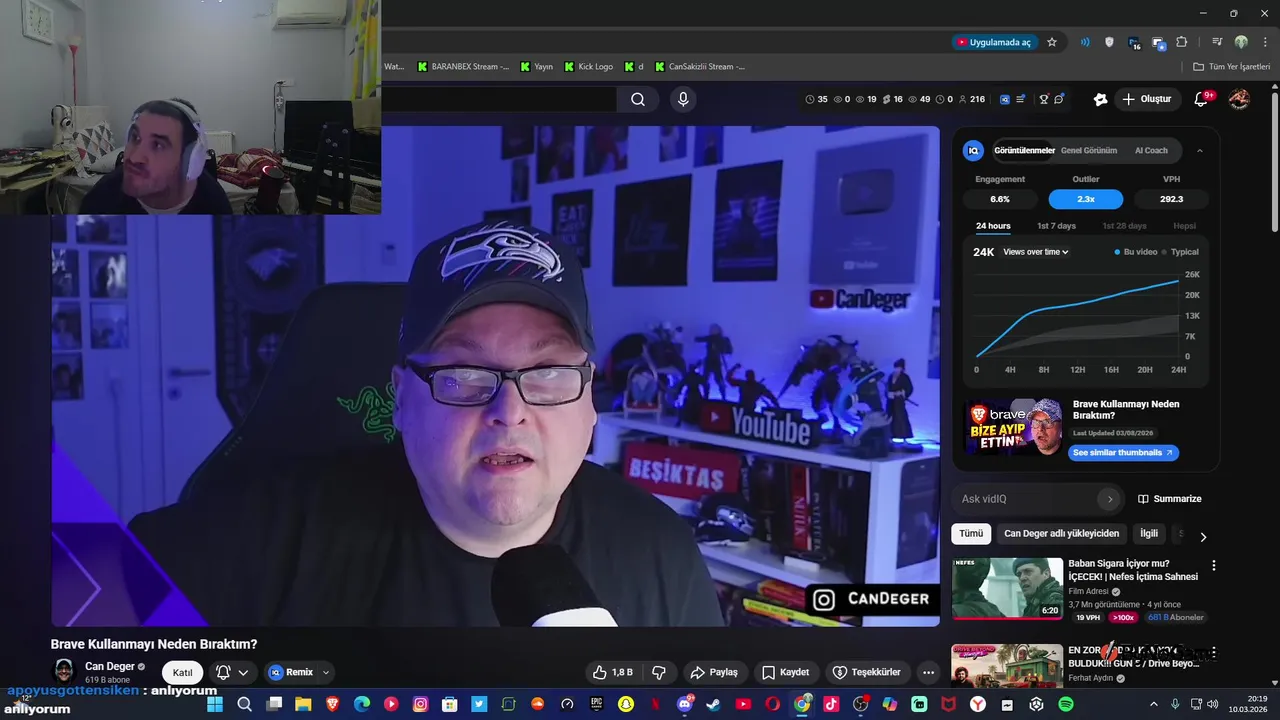
Task: Toggle notification bell for Can Deger channel
Action: 223,672
